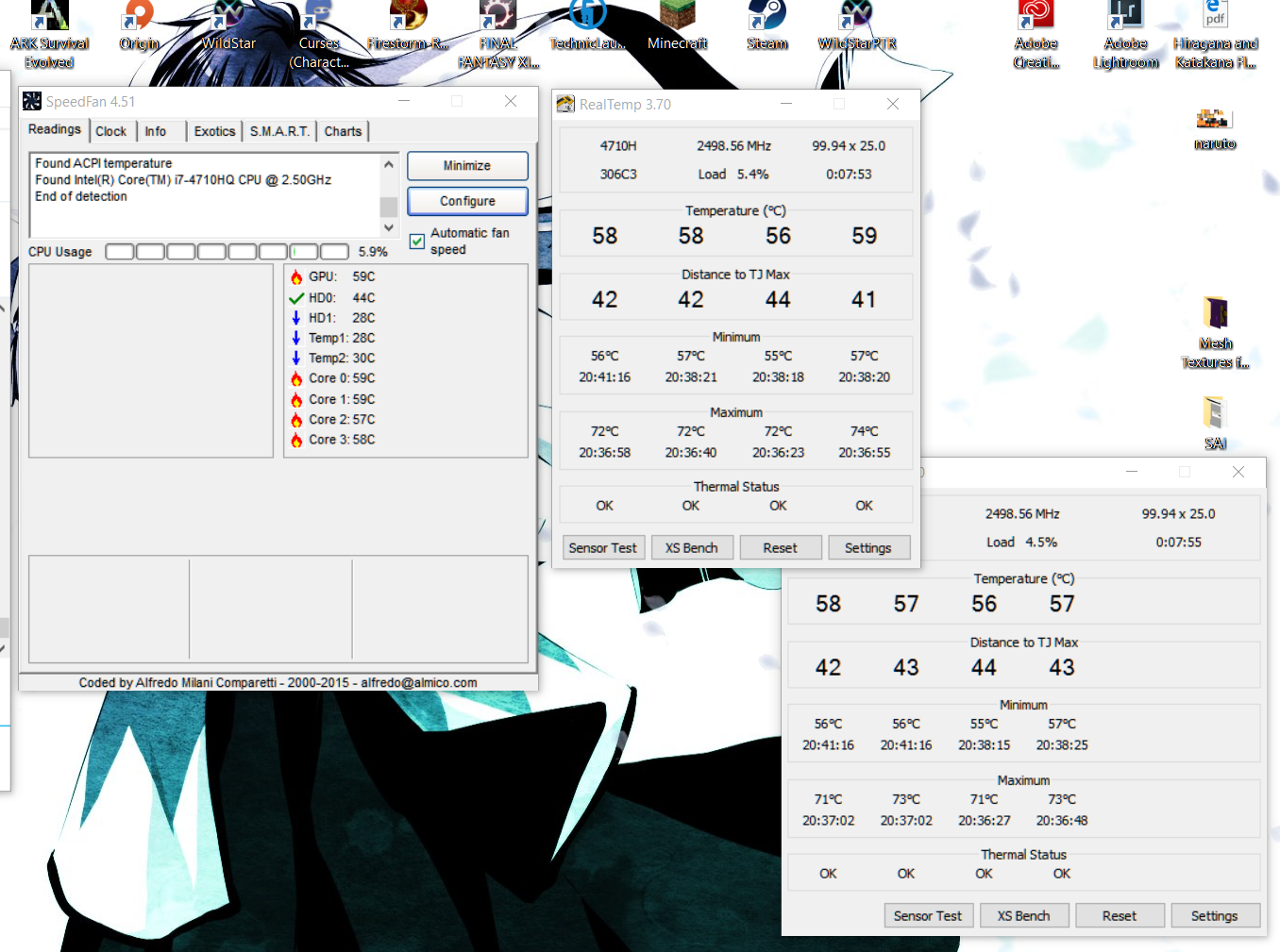Click Sensor Test in the back RealTemp window
The height and width of the screenshot is (952, 1280).
(928, 916)
